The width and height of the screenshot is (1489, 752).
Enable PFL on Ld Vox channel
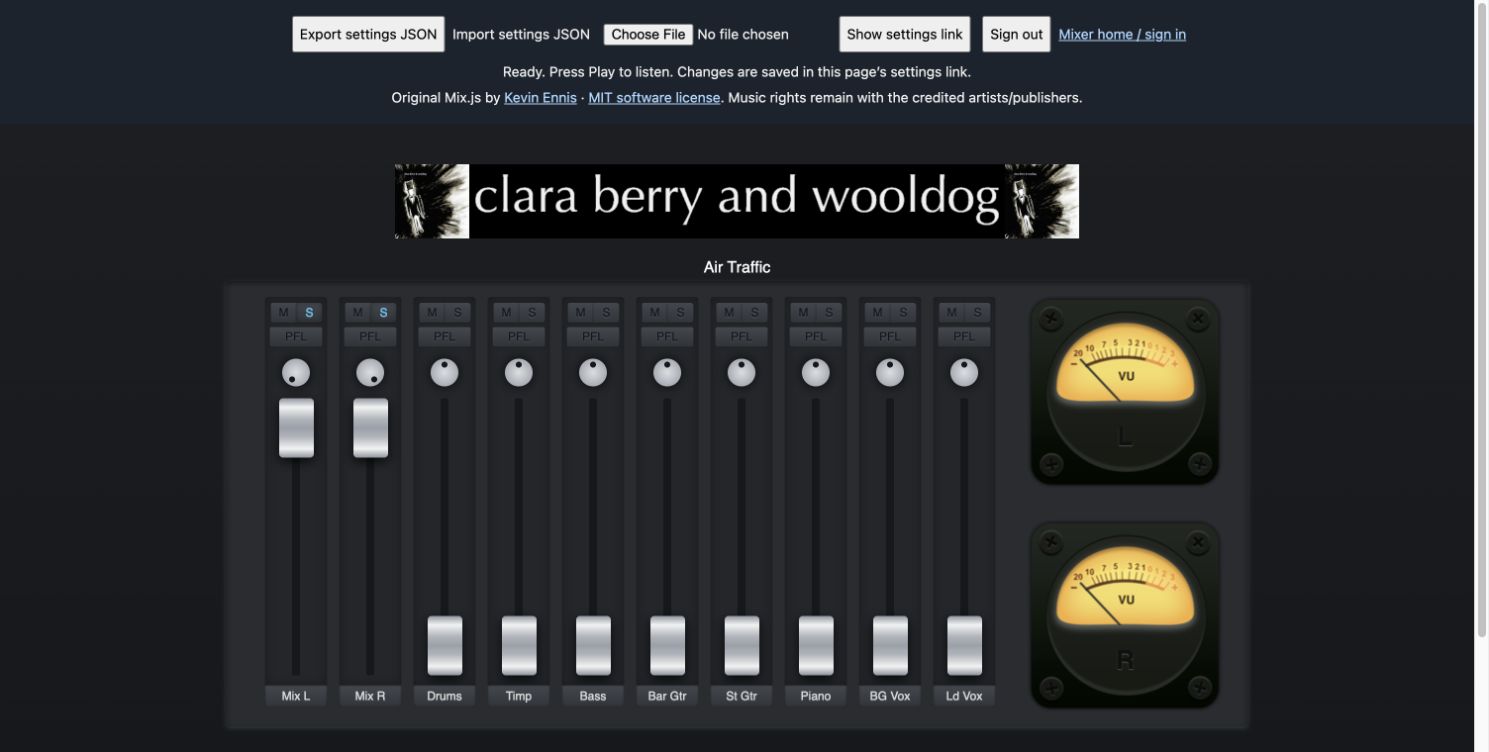[964, 336]
